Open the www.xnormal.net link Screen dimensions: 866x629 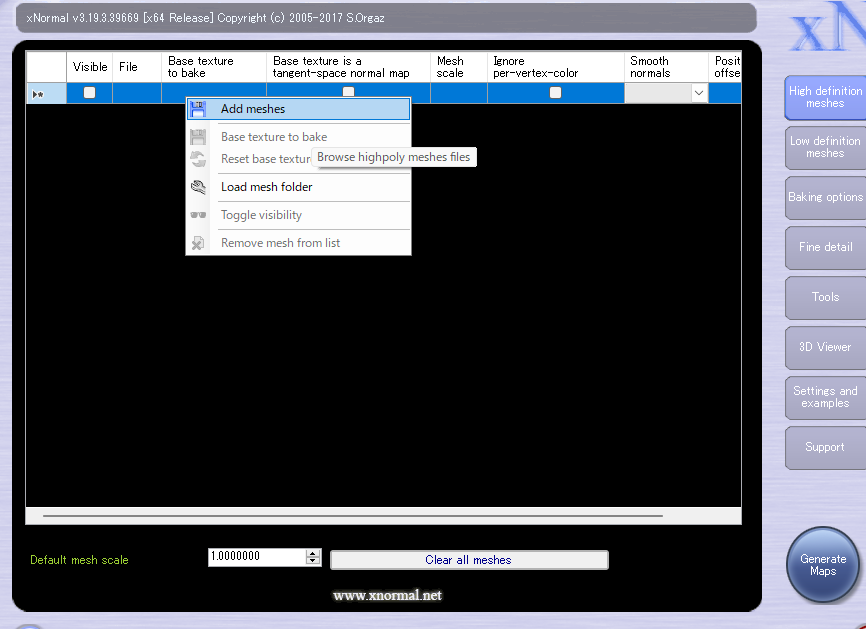click(387, 595)
